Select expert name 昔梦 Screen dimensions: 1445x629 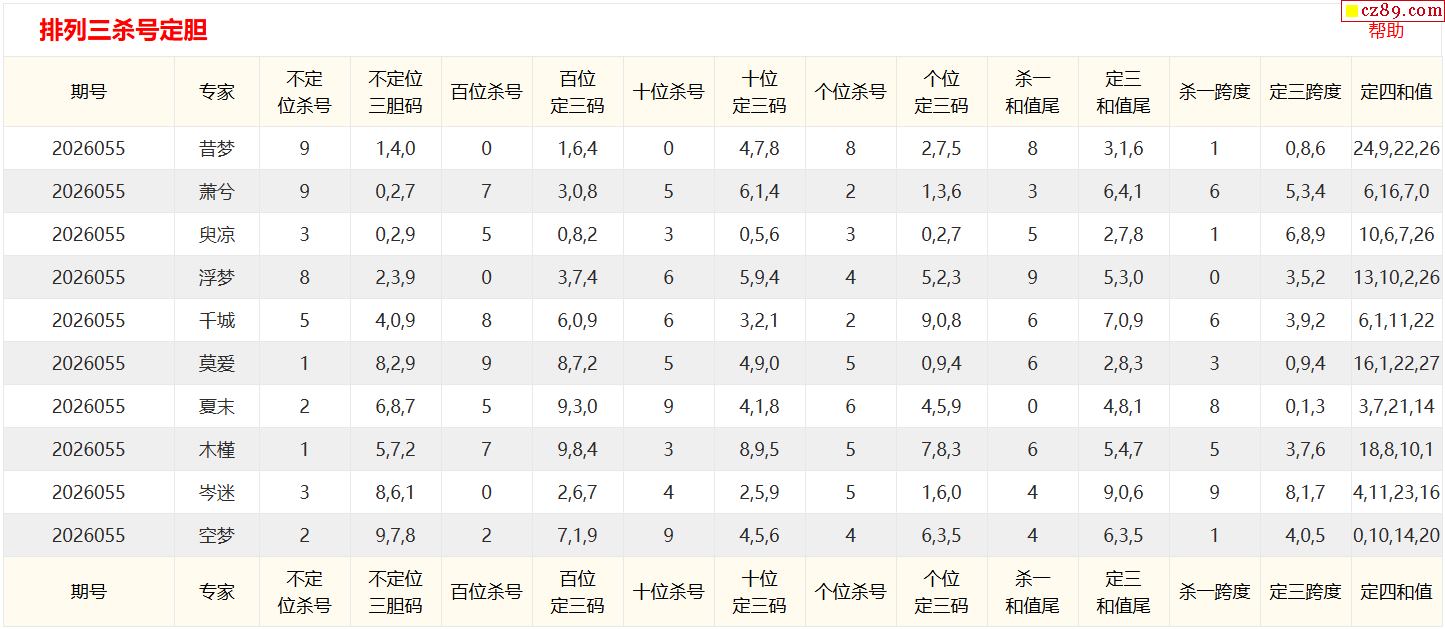coord(217,149)
